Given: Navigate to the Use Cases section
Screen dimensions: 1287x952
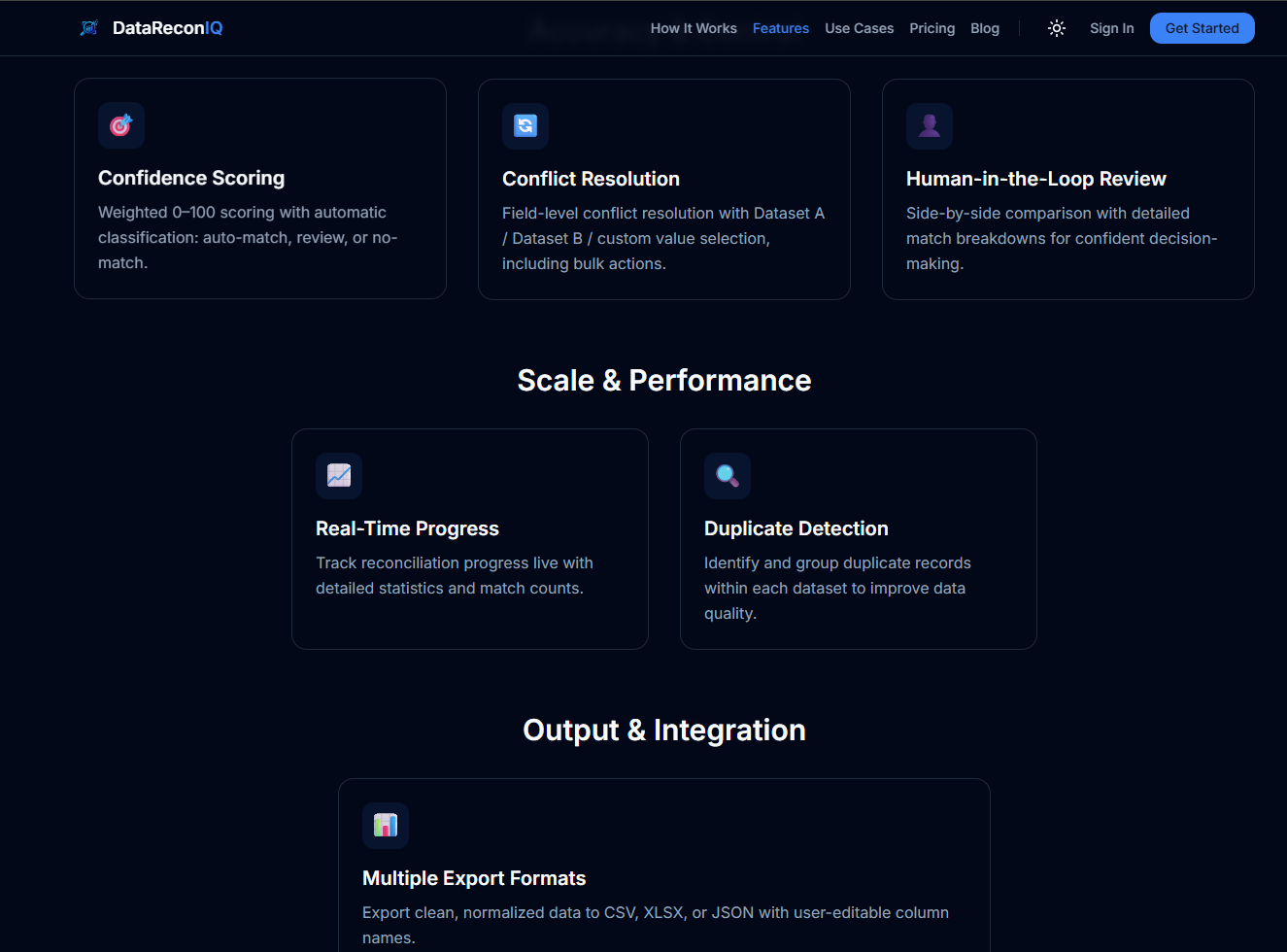Looking at the screenshot, I should pyautogui.click(x=859, y=28).
